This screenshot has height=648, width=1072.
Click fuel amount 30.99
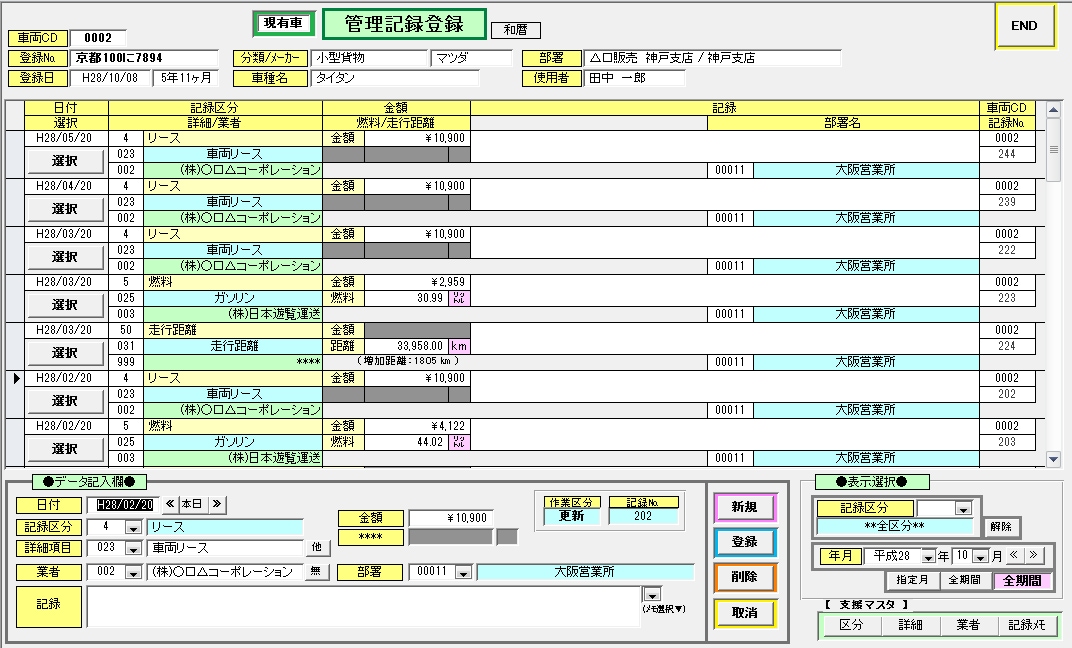pos(407,298)
